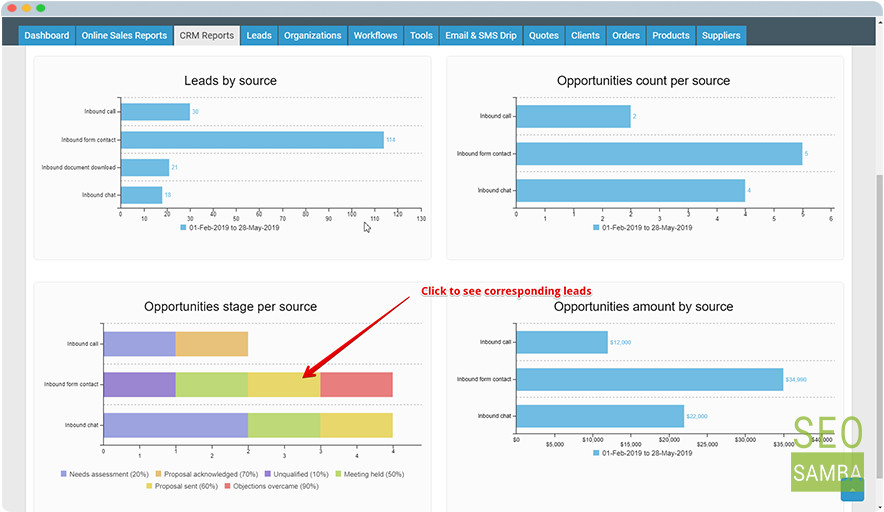884x512 pixels.
Task: Click the Opportunities count date range legend marker
Action: pyautogui.click(x=596, y=228)
